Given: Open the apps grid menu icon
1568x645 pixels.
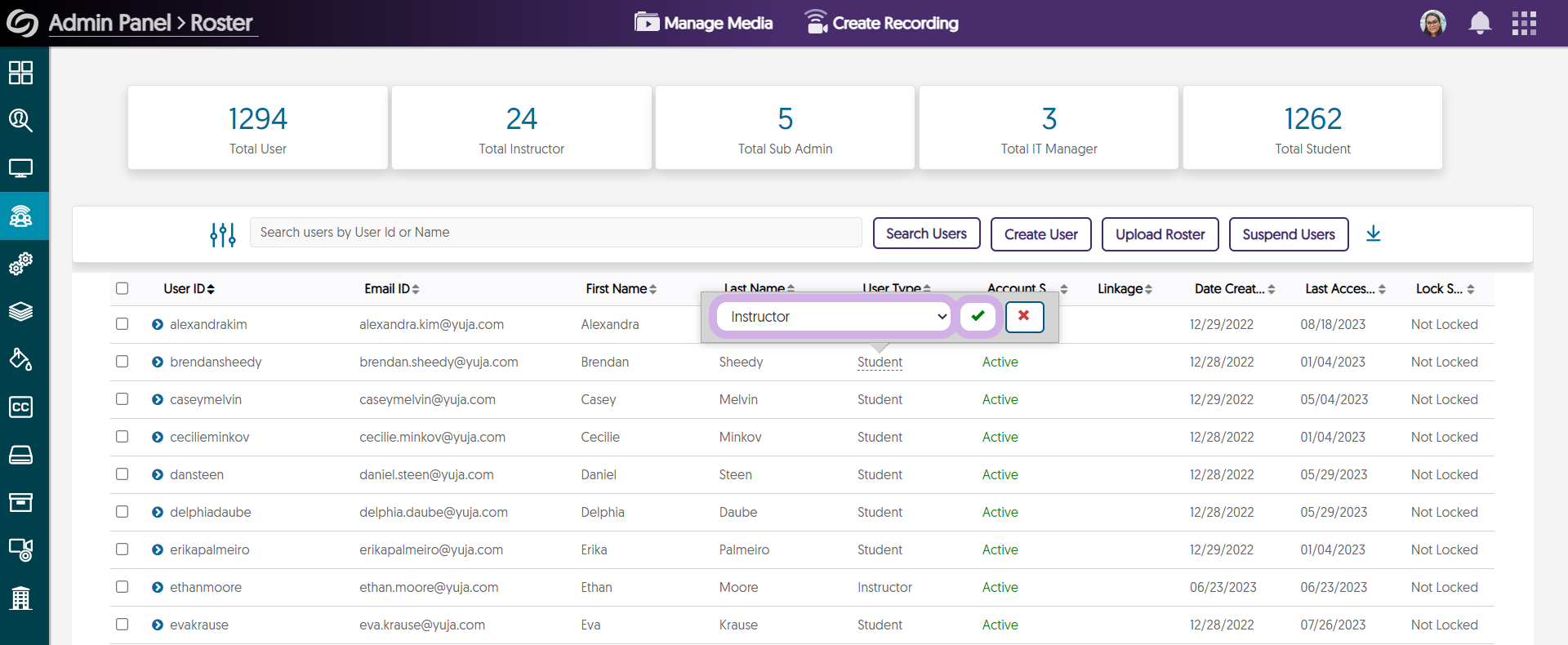Looking at the screenshot, I should [x=1523, y=23].
